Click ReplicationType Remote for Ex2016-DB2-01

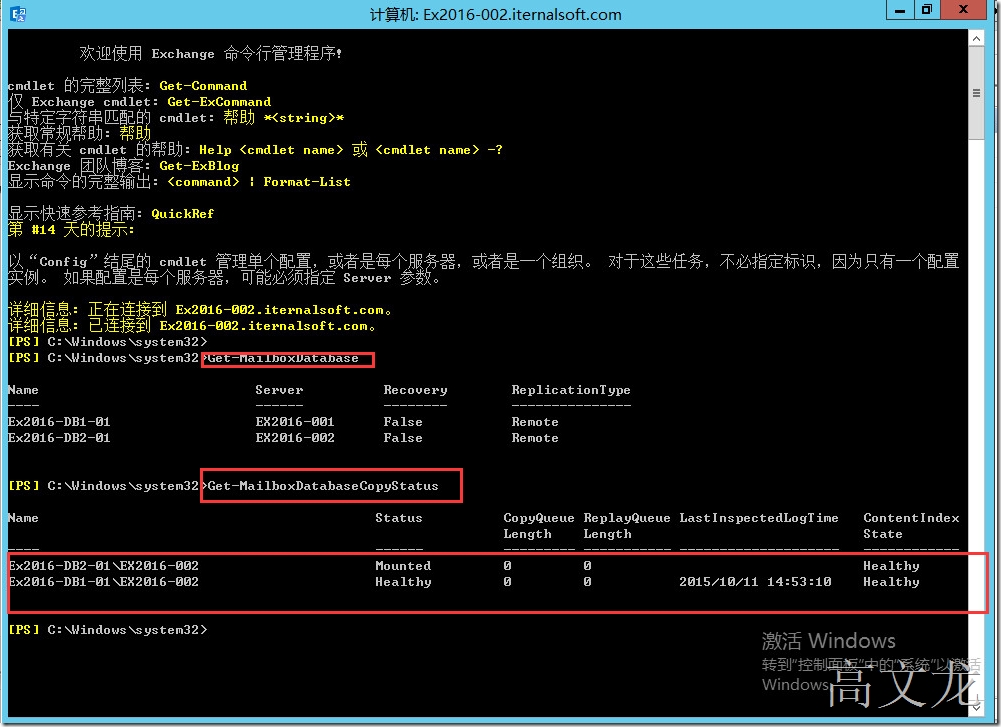point(535,438)
